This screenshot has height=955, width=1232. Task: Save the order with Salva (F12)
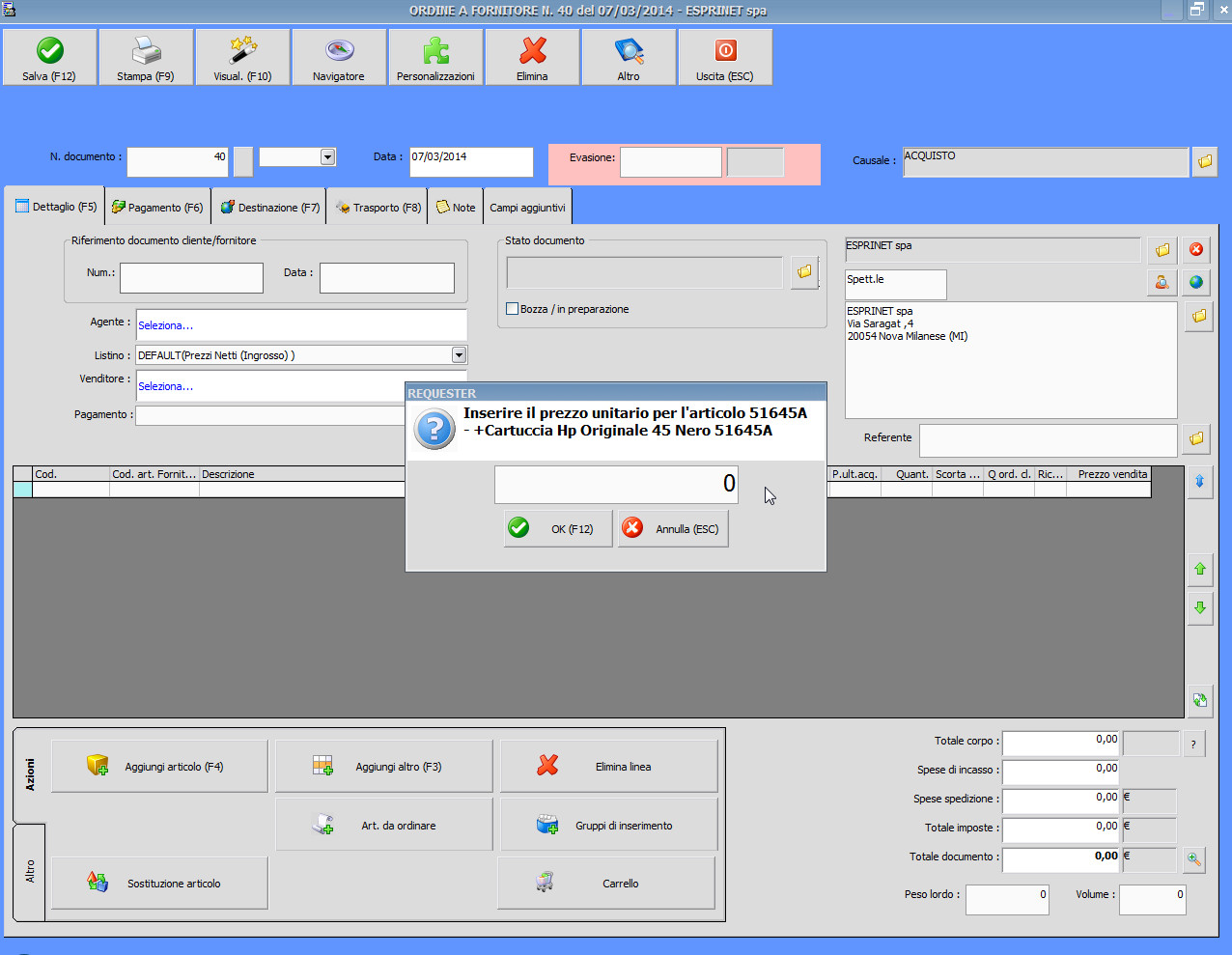[49, 57]
